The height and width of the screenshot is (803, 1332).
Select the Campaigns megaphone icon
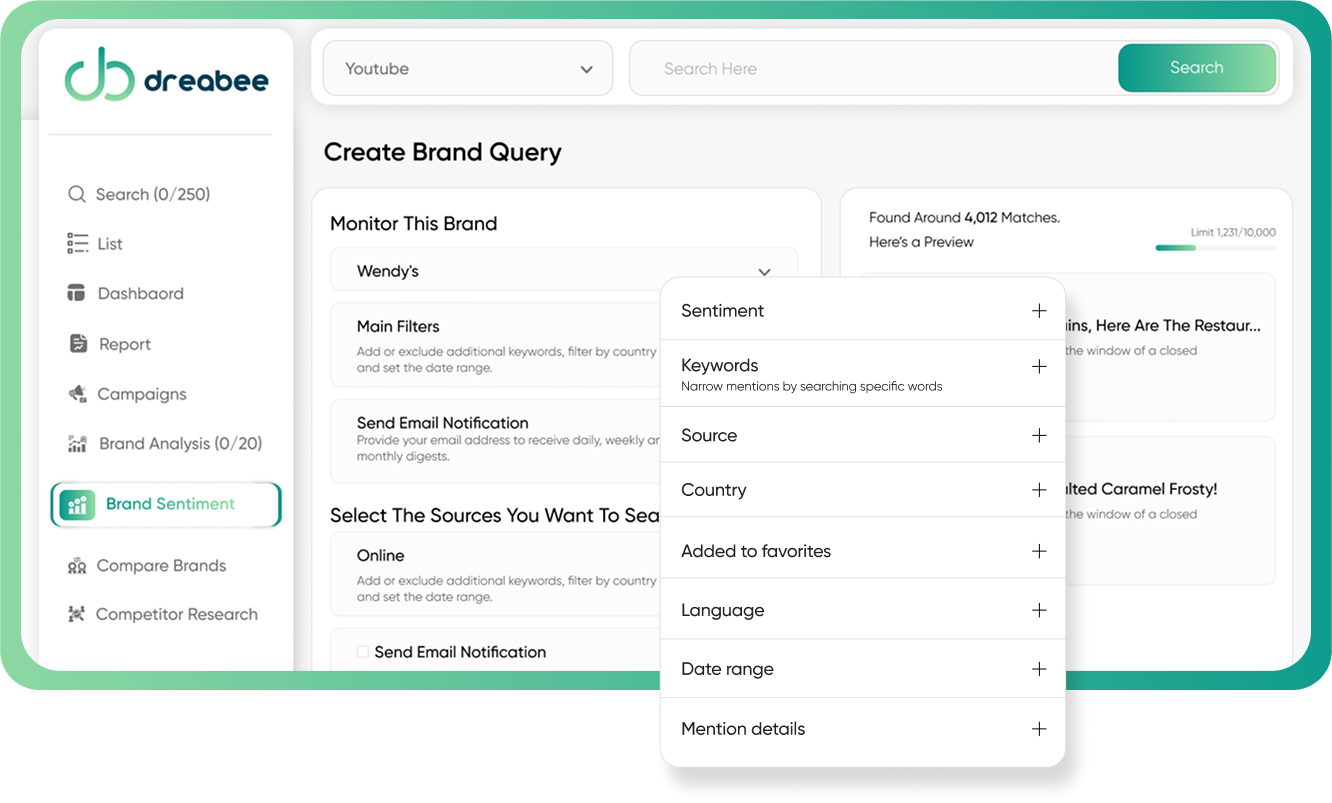click(77, 394)
